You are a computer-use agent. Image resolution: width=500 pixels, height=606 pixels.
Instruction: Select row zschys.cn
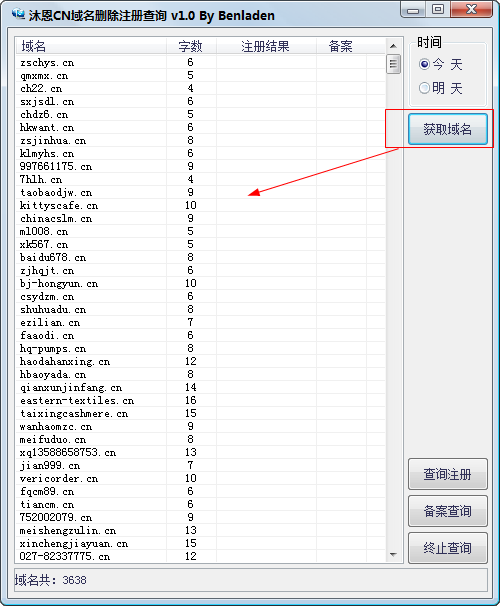click(201, 63)
